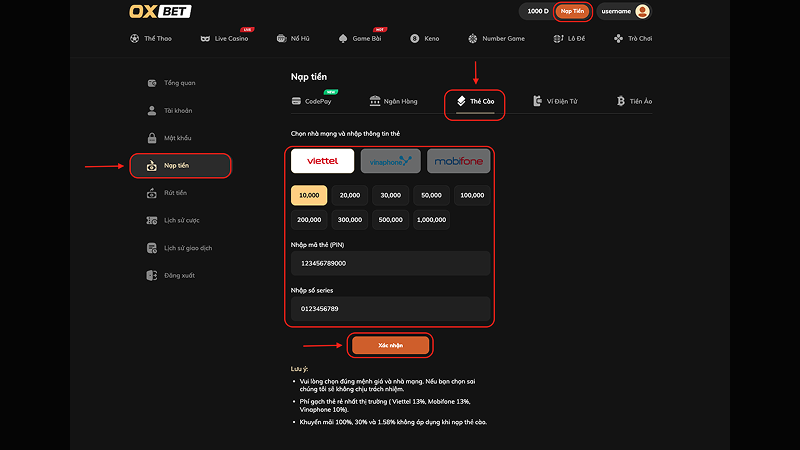Click the card PIN input field
The height and width of the screenshot is (450, 800).
click(x=390, y=263)
